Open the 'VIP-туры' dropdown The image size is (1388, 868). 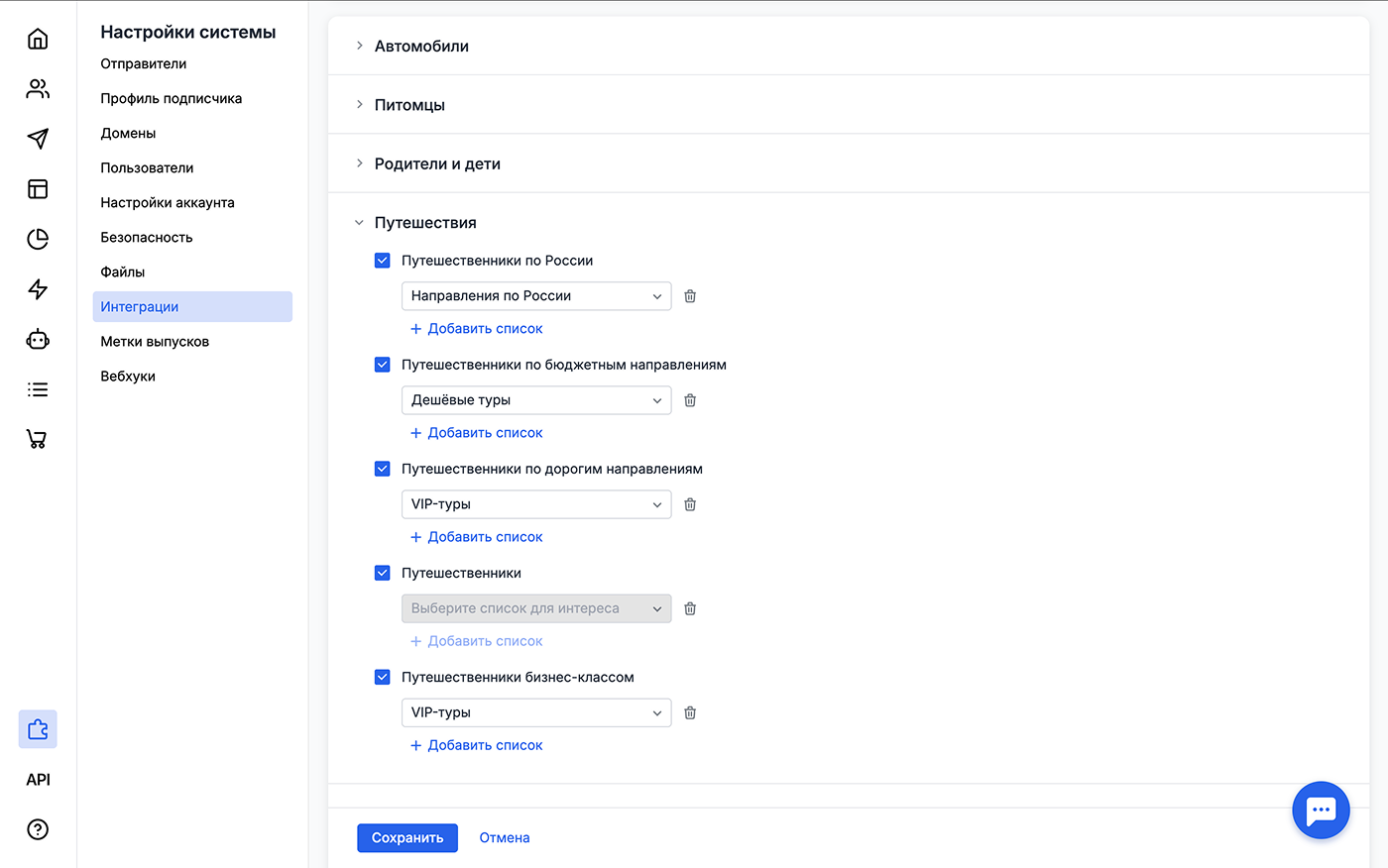pos(535,503)
